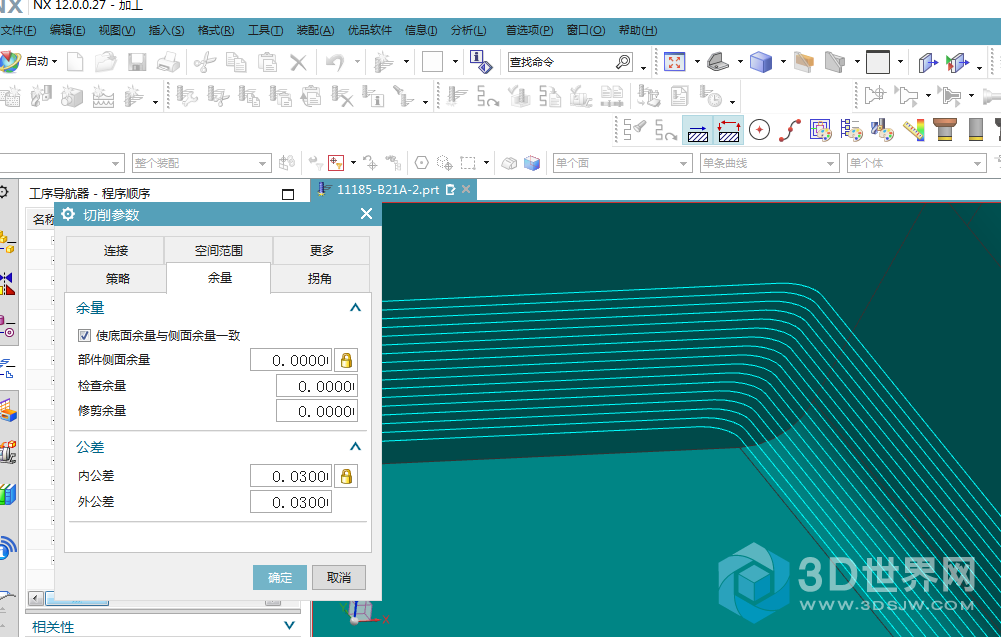Switch to the 更多 tab
This screenshot has width=1001, height=637.
pos(321,250)
